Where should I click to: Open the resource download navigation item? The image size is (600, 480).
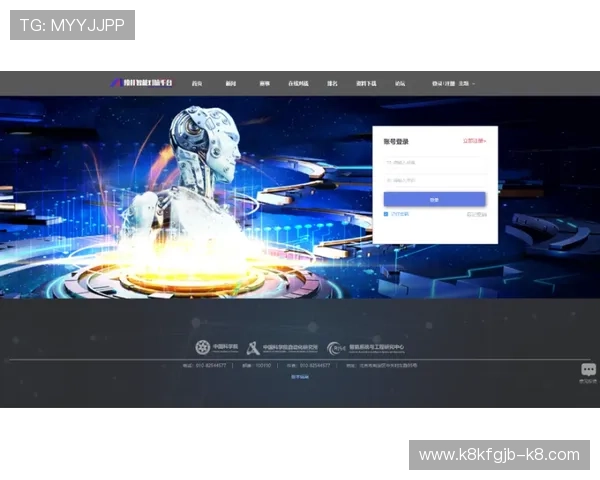[366, 83]
